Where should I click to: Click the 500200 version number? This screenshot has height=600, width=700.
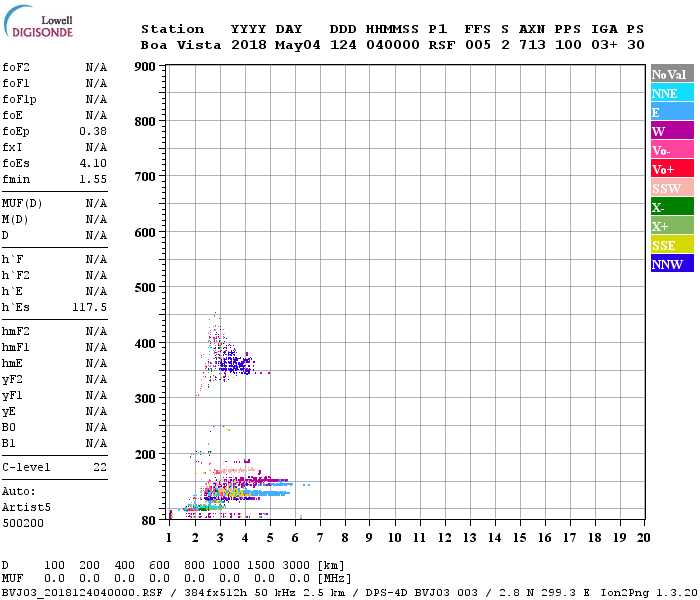[23, 523]
